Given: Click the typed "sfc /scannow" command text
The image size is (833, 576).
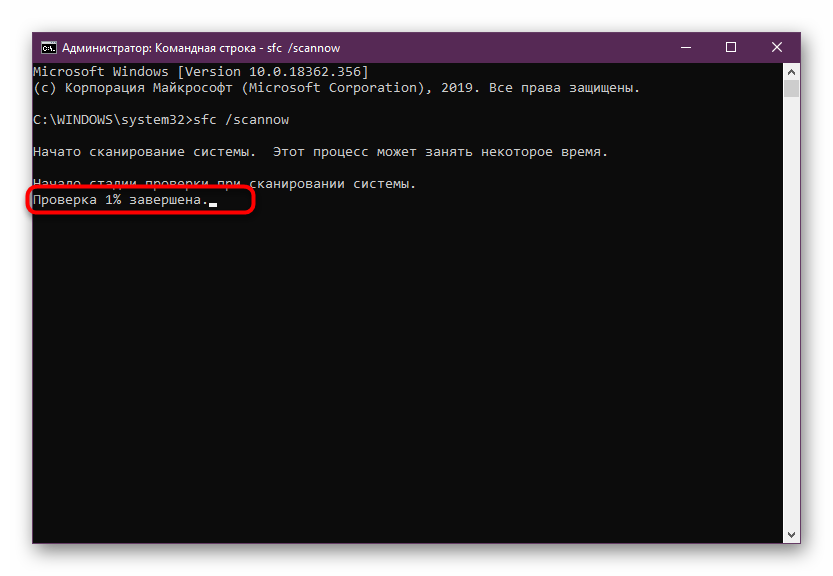Looking at the screenshot, I should pyautogui.click(x=246, y=120).
